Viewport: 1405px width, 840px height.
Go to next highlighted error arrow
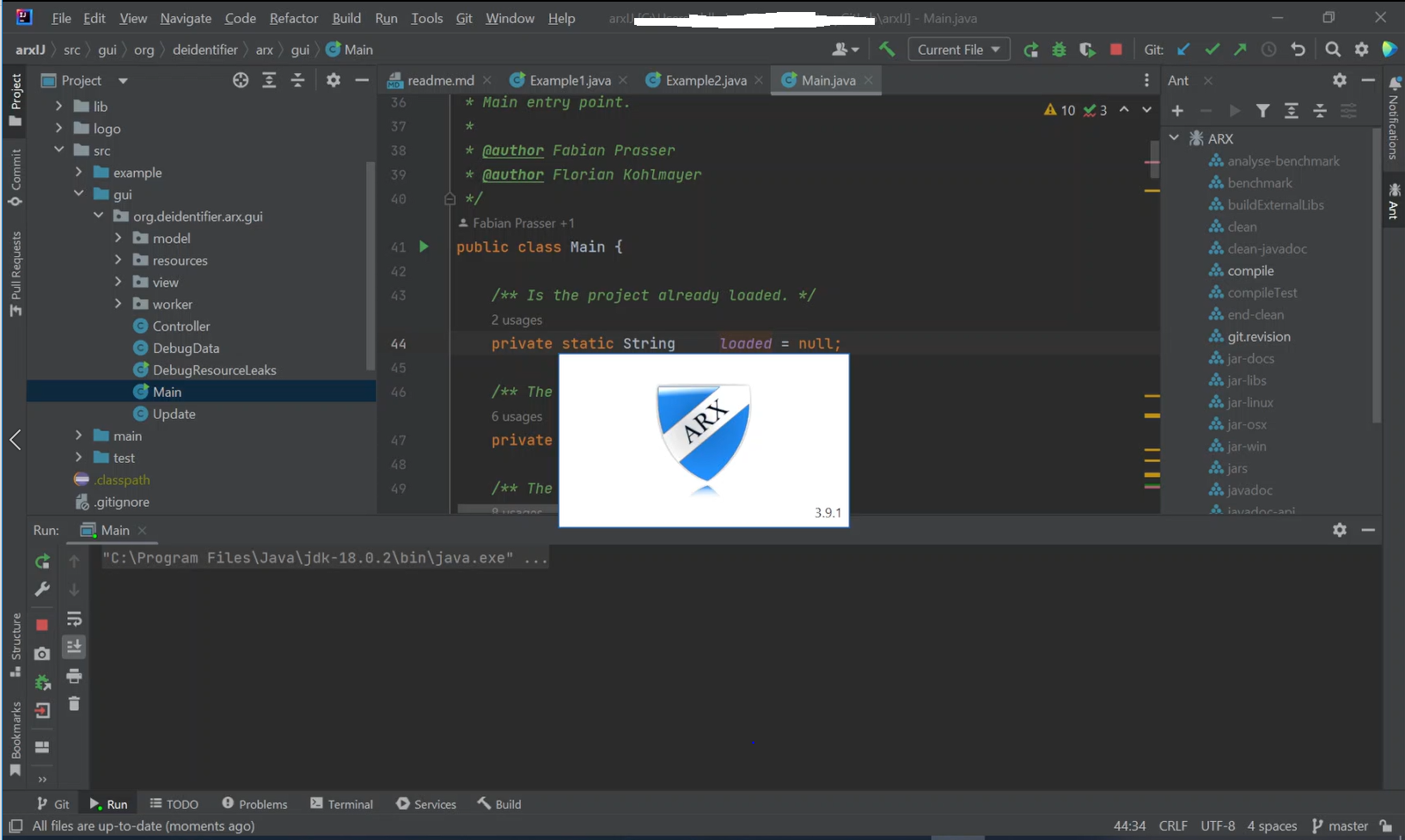(x=1146, y=110)
